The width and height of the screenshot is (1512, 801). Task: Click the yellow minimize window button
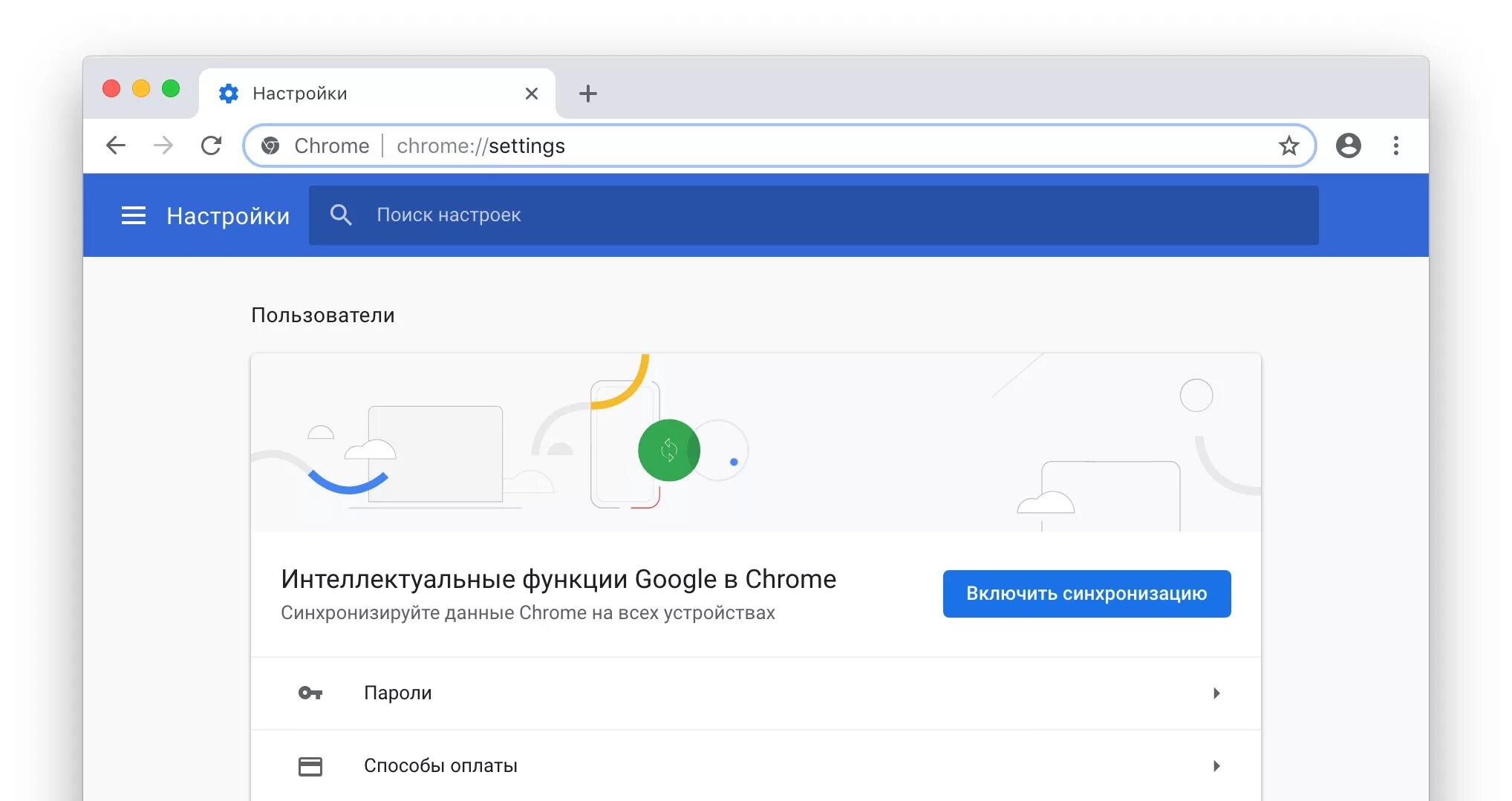click(x=141, y=89)
